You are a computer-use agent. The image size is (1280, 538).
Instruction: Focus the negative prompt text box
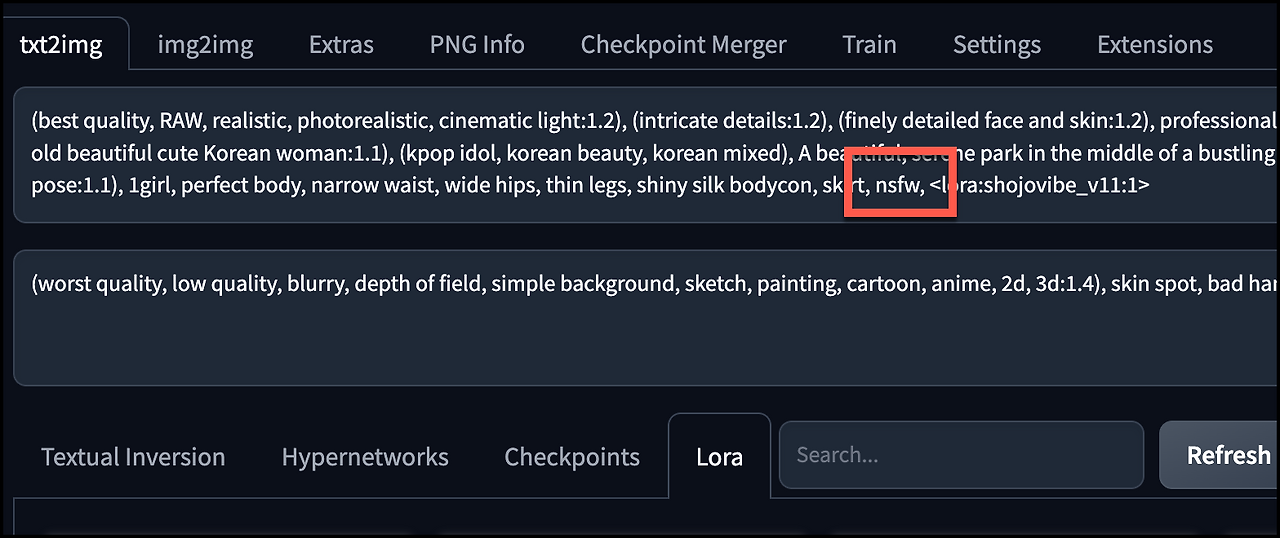tap(646, 317)
